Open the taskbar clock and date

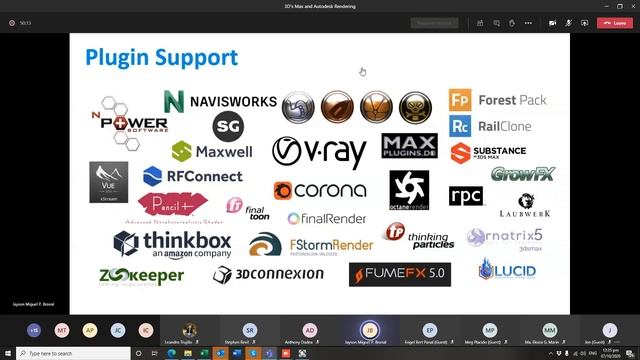(610, 353)
